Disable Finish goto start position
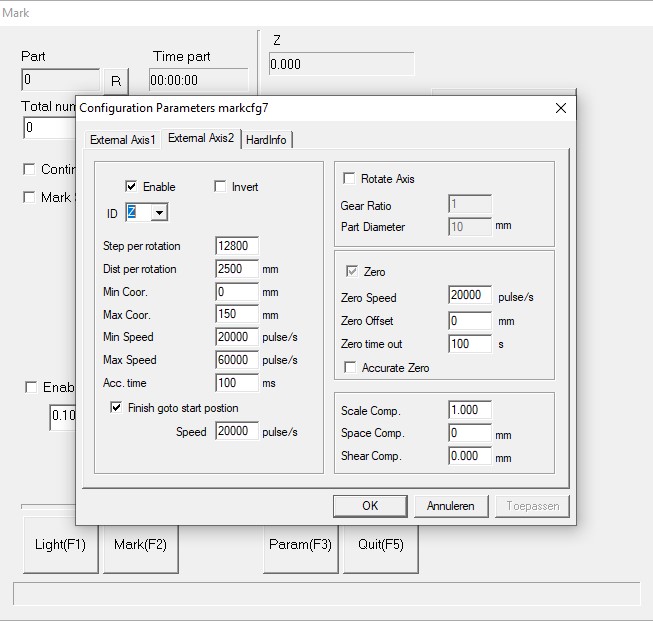 [117, 408]
